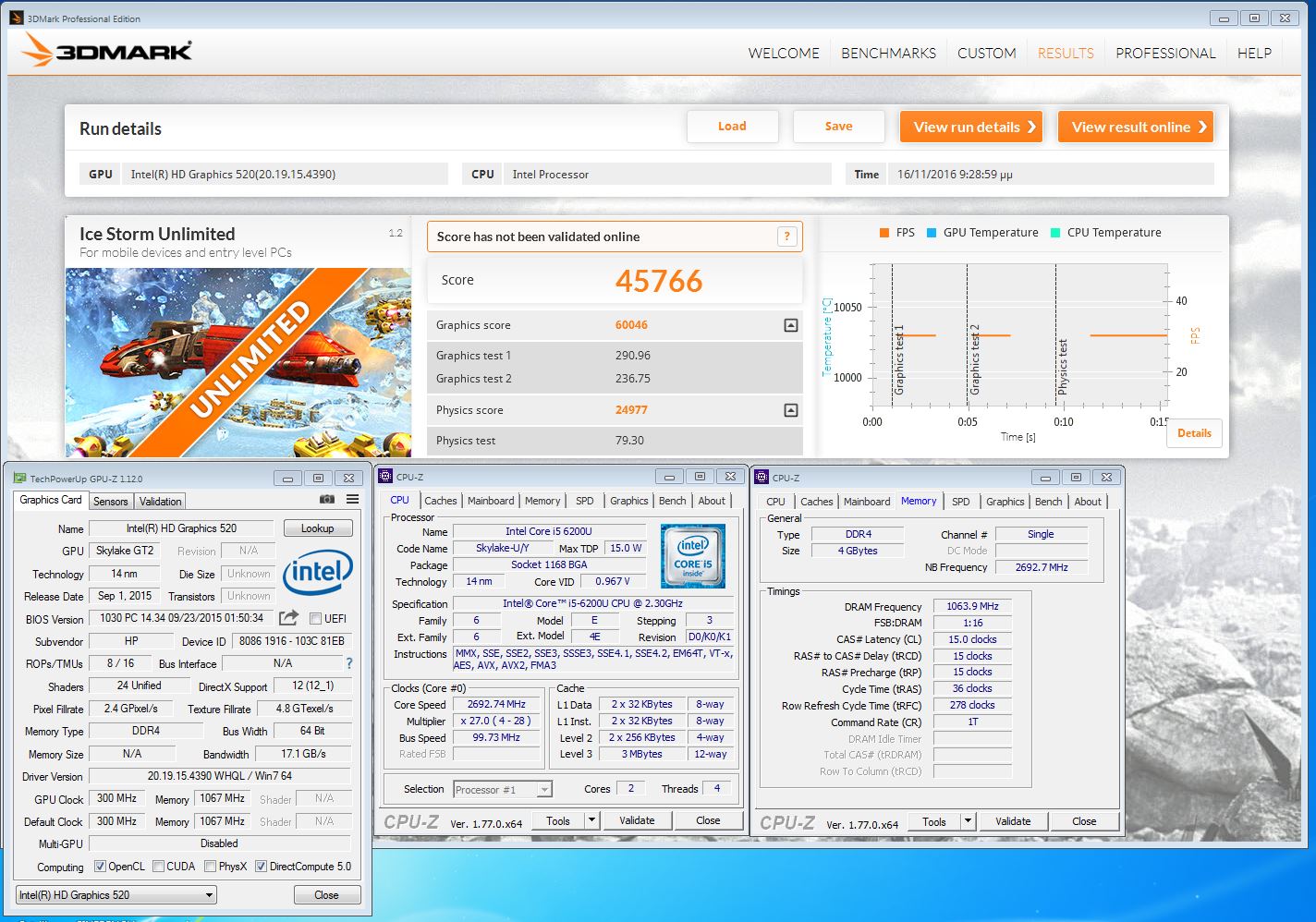The height and width of the screenshot is (922, 1316).
Task: Click the FPS legend orange swatch
Action: click(884, 233)
